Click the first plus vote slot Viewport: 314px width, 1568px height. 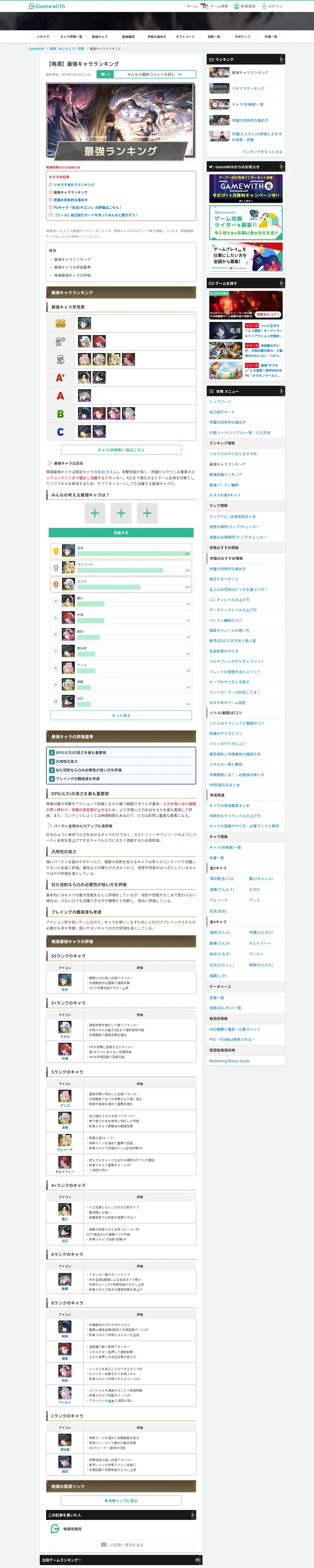(94, 513)
